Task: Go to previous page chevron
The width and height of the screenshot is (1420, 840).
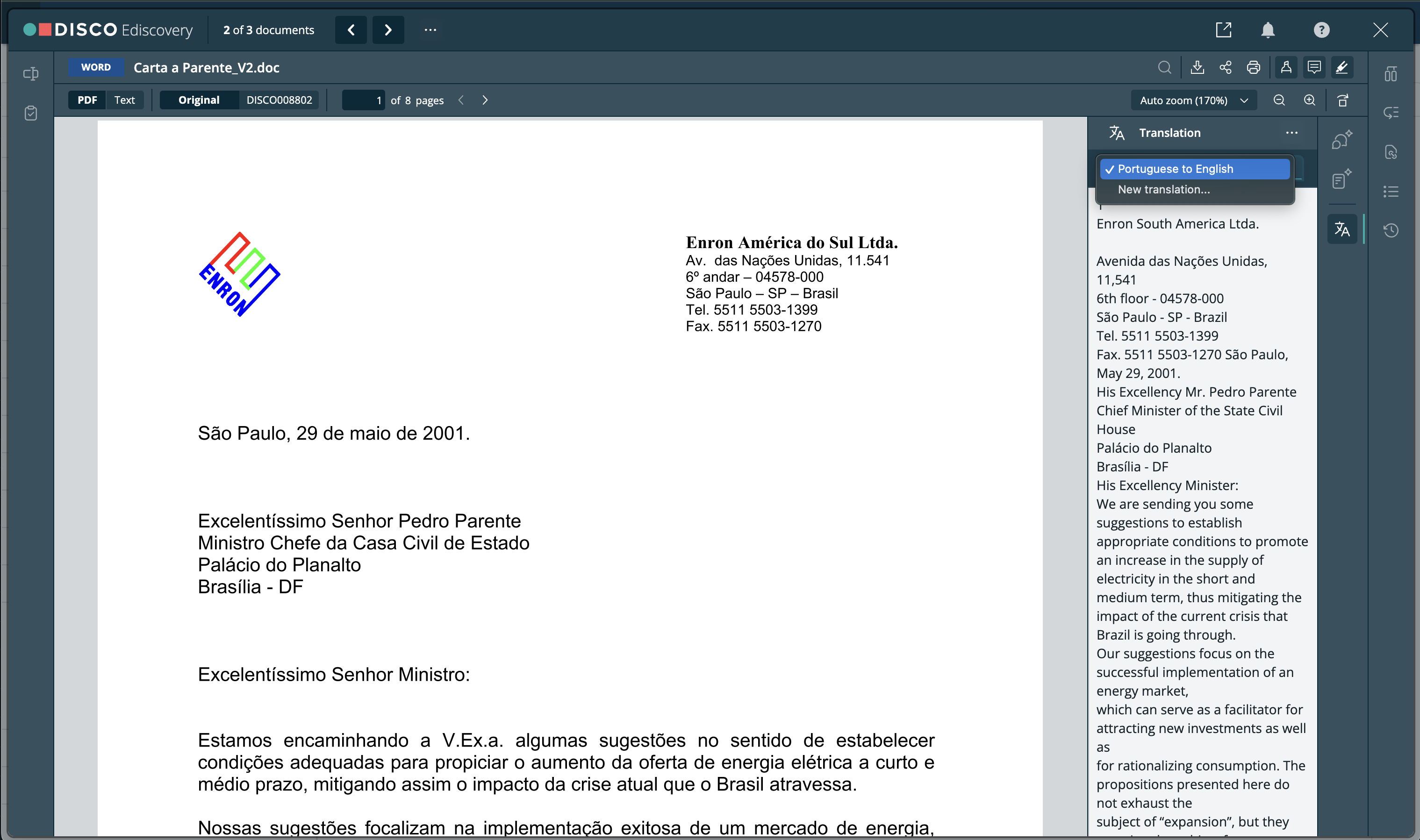Action: pyautogui.click(x=461, y=100)
